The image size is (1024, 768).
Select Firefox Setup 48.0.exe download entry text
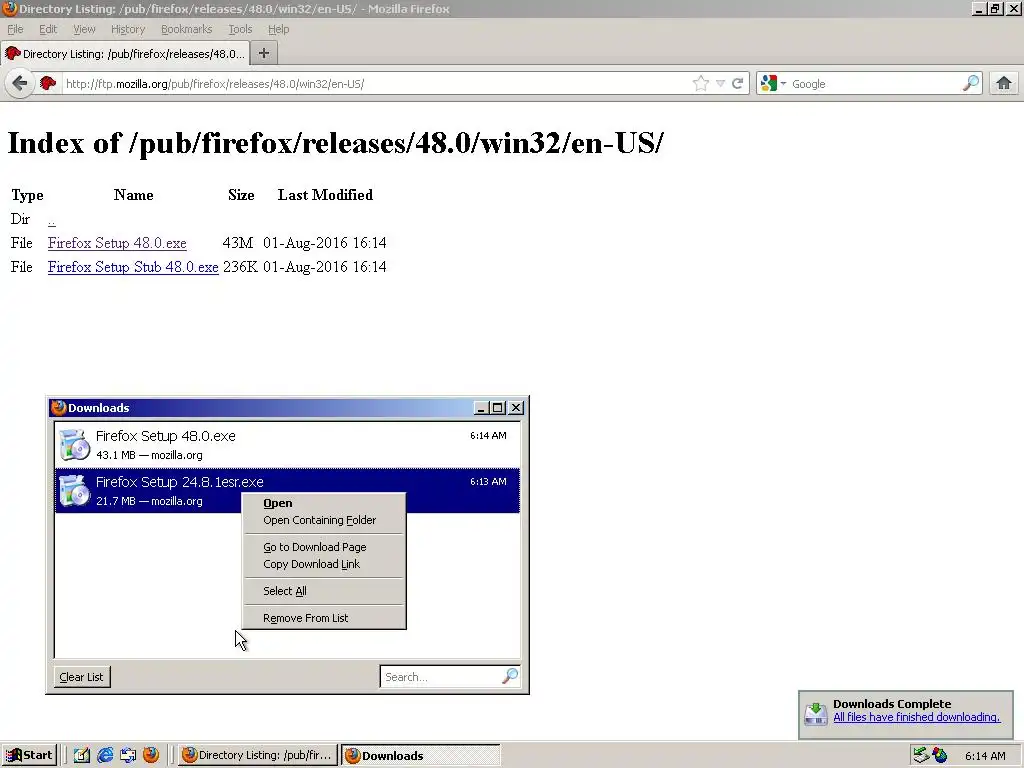(165, 436)
